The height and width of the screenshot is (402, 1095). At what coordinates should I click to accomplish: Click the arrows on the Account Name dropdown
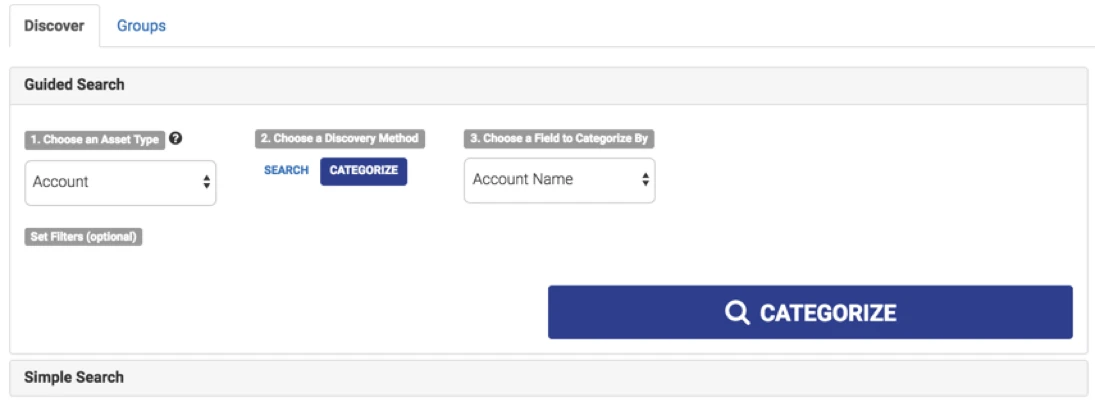pyautogui.click(x=645, y=180)
